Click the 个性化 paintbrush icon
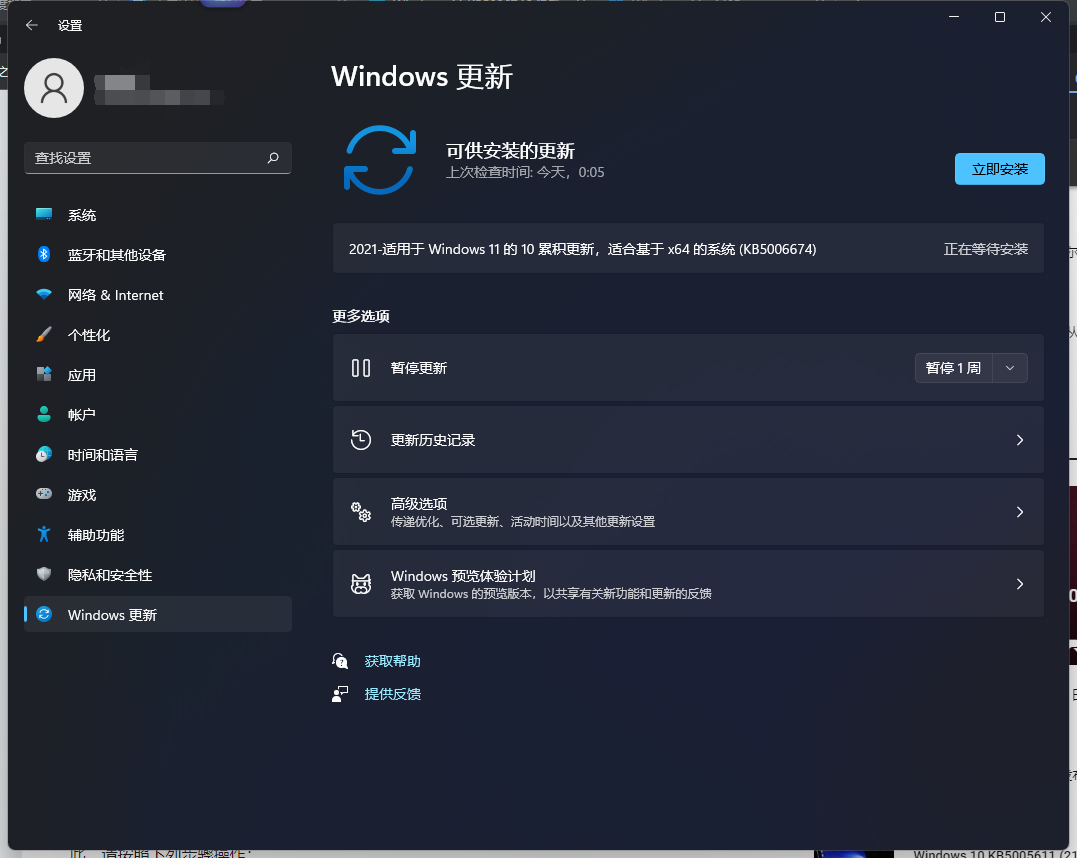The width and height of the screenshot is (1077, 858). pos(44,335)
